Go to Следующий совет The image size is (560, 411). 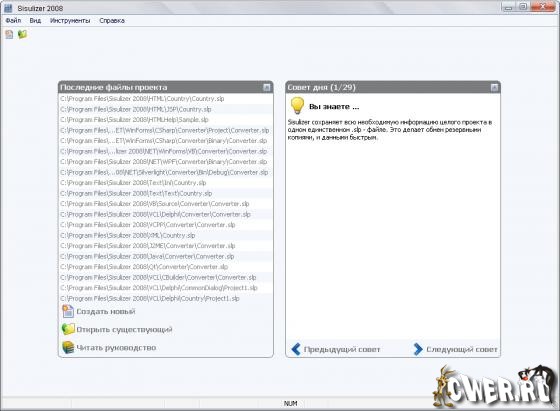click(x=461, y=350)
